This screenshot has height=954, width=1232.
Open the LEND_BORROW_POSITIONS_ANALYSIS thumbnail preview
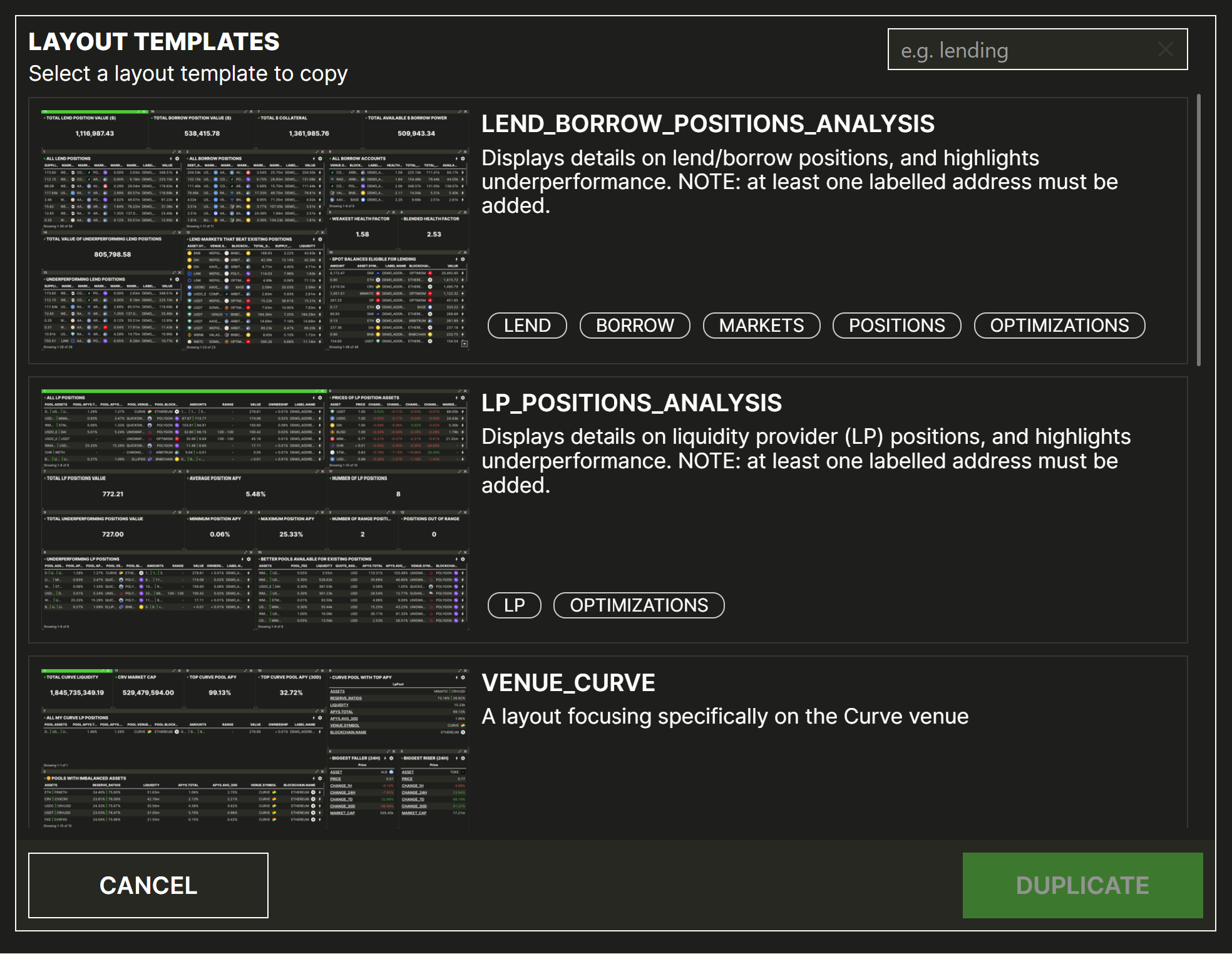tap(255, 230)
